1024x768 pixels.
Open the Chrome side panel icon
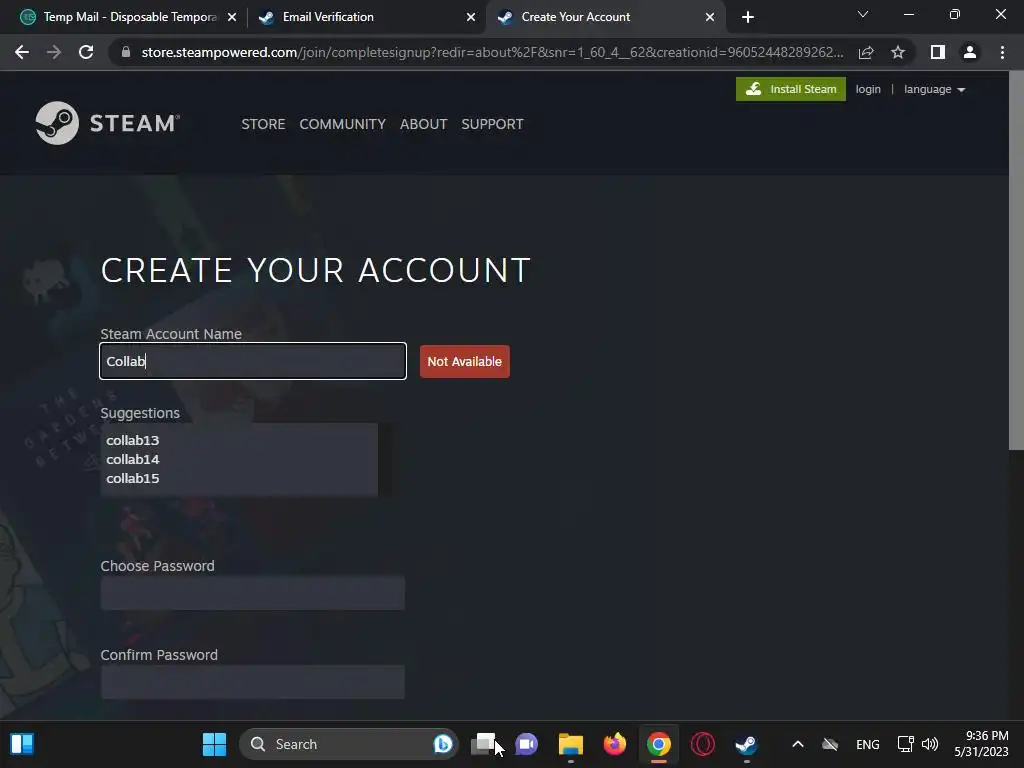point(938,52)
